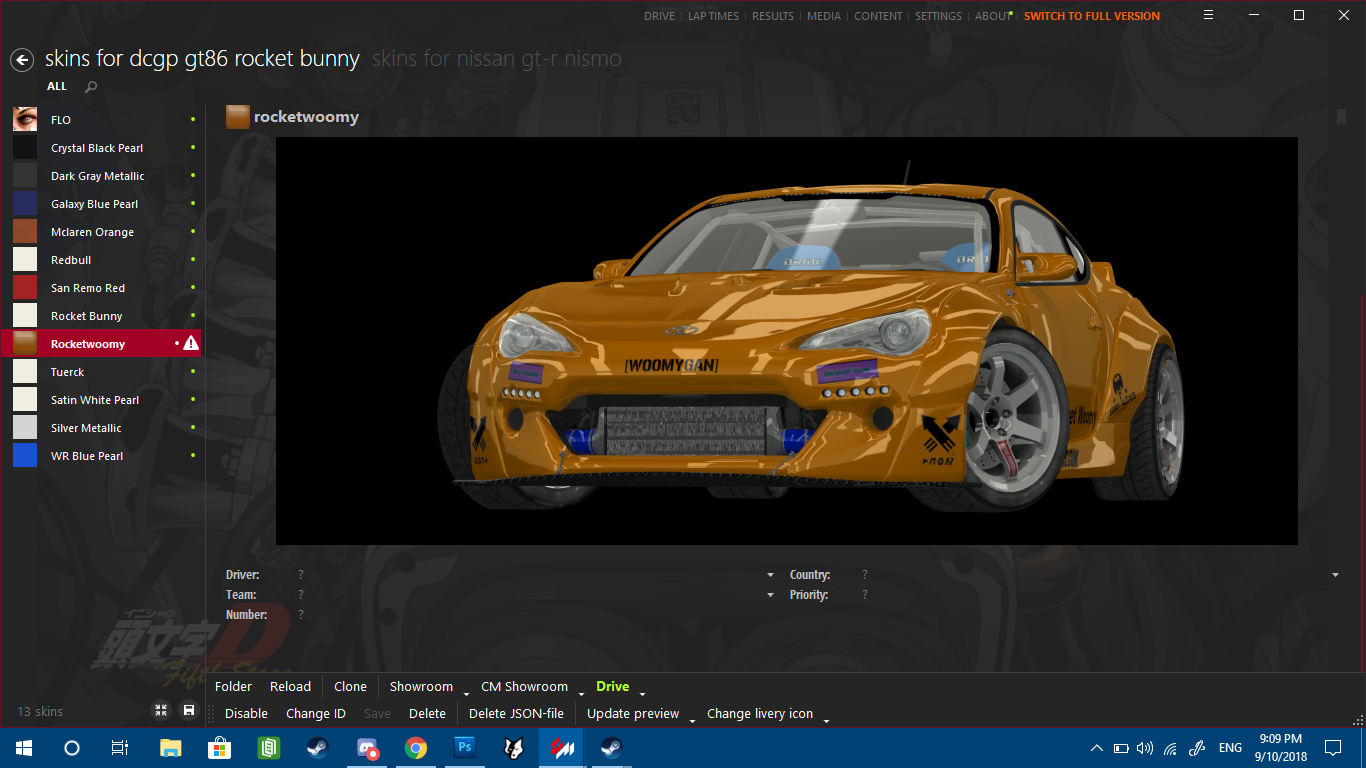Select the Tuerck skin
1366x768 pixels.
101,371
